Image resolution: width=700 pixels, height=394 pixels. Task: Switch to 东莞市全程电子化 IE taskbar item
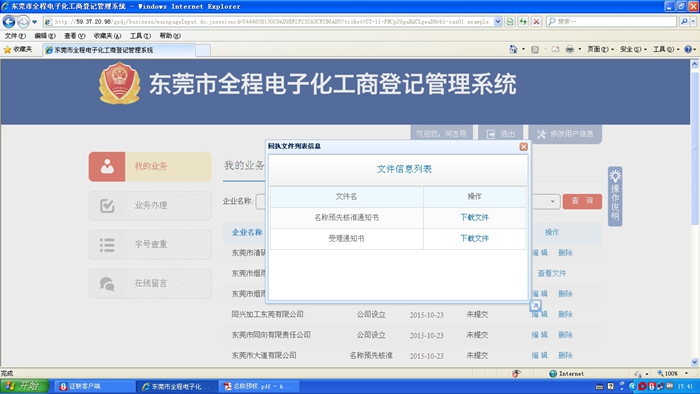pos(177,386)
